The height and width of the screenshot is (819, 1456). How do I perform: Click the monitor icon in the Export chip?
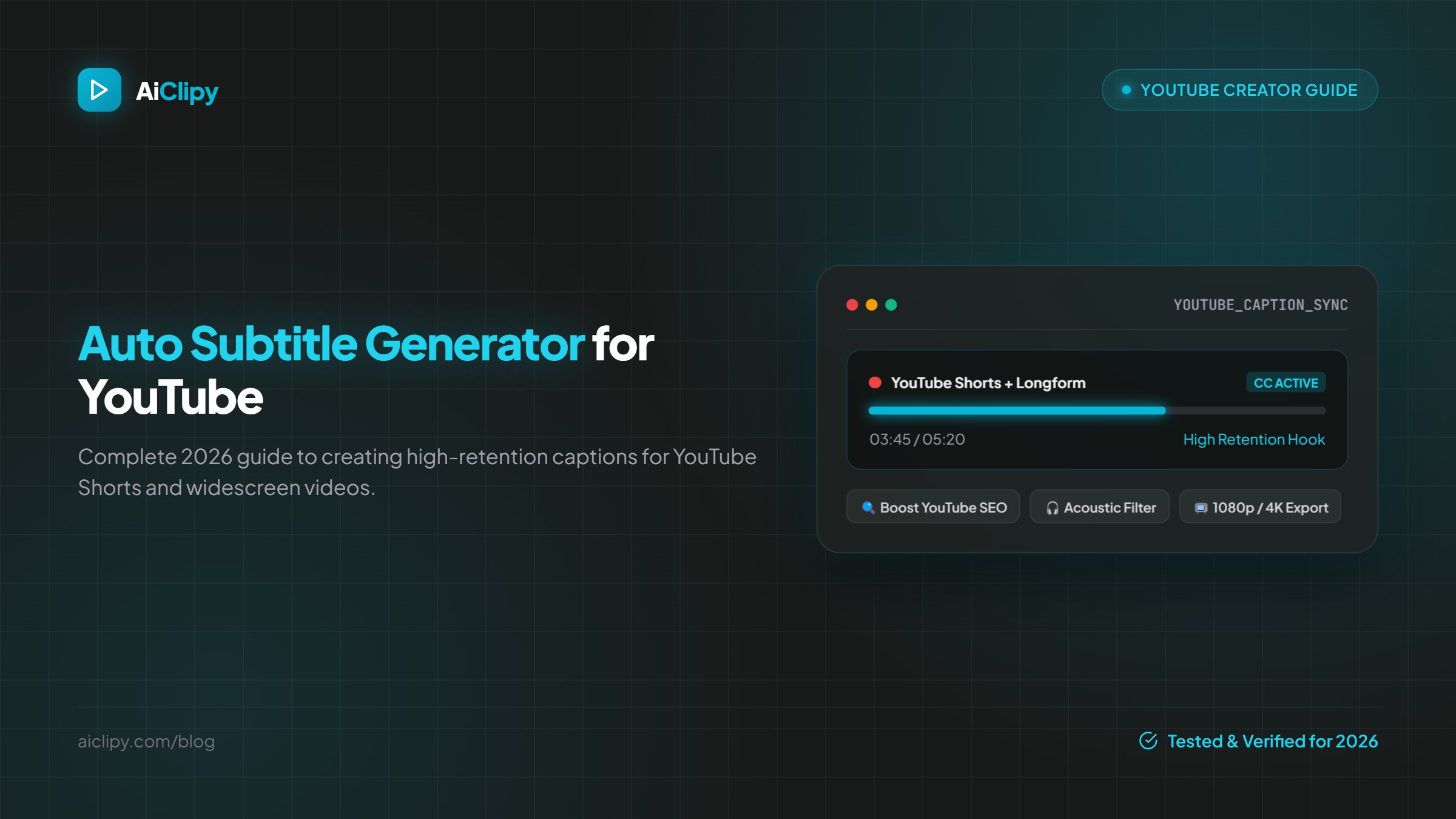1201,508
